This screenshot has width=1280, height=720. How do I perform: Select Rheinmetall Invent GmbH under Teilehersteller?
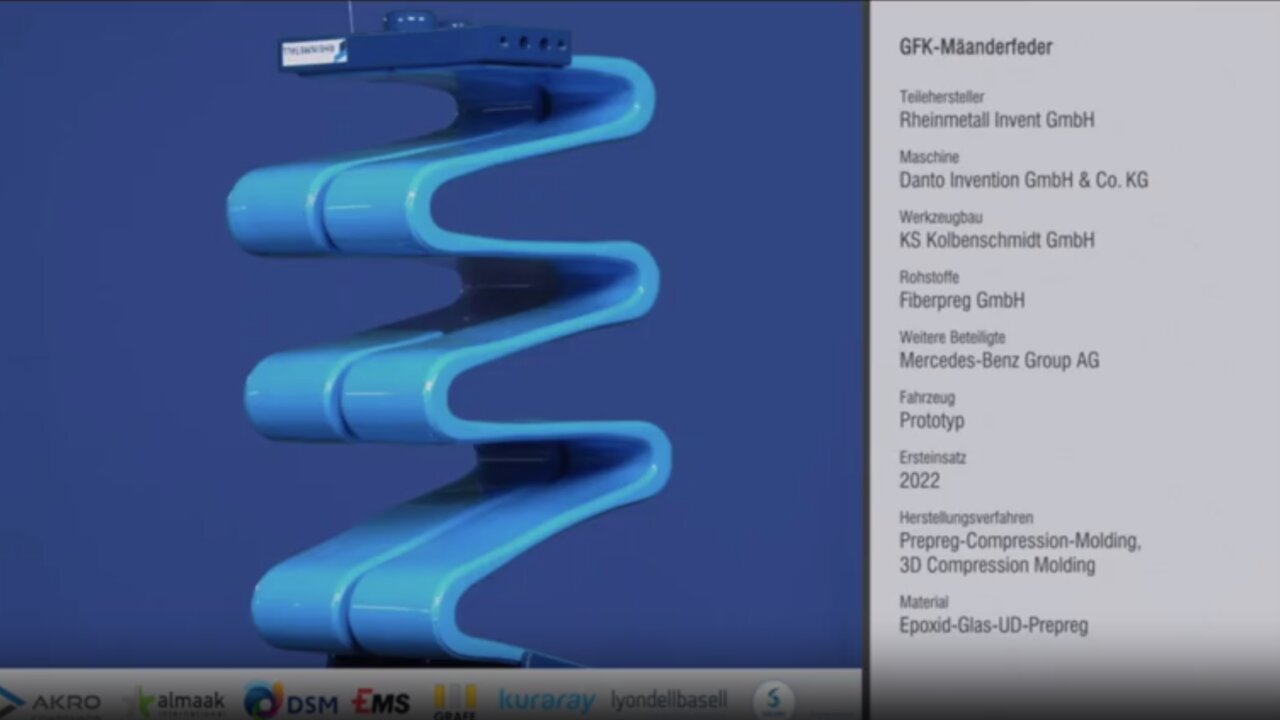point(996,120)
